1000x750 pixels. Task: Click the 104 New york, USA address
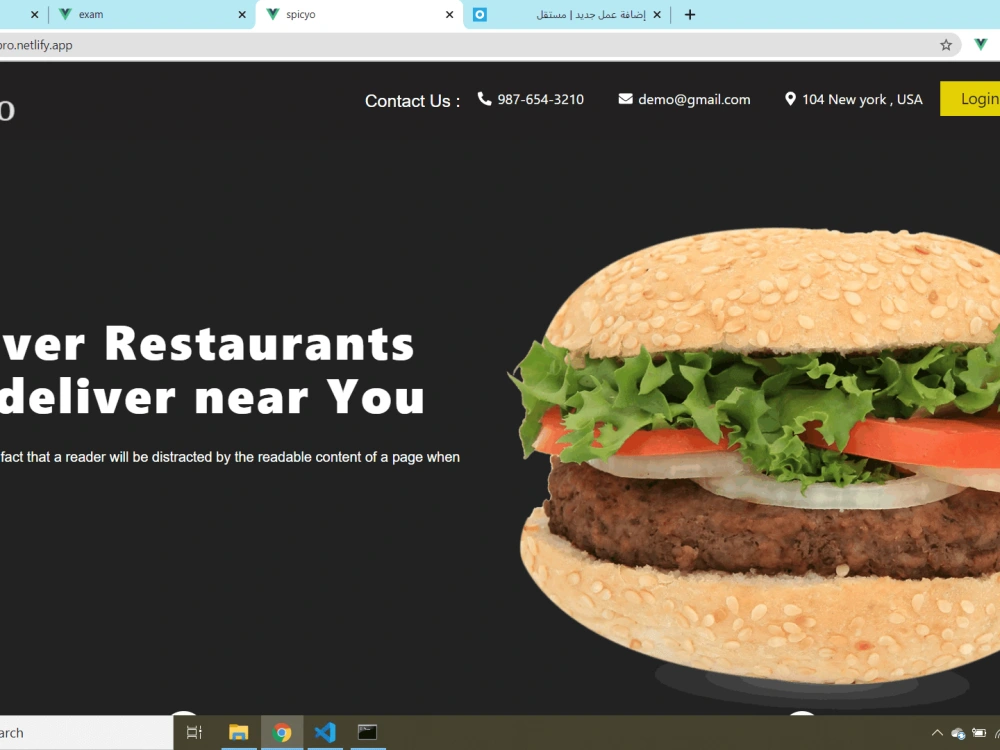point(862,99)
